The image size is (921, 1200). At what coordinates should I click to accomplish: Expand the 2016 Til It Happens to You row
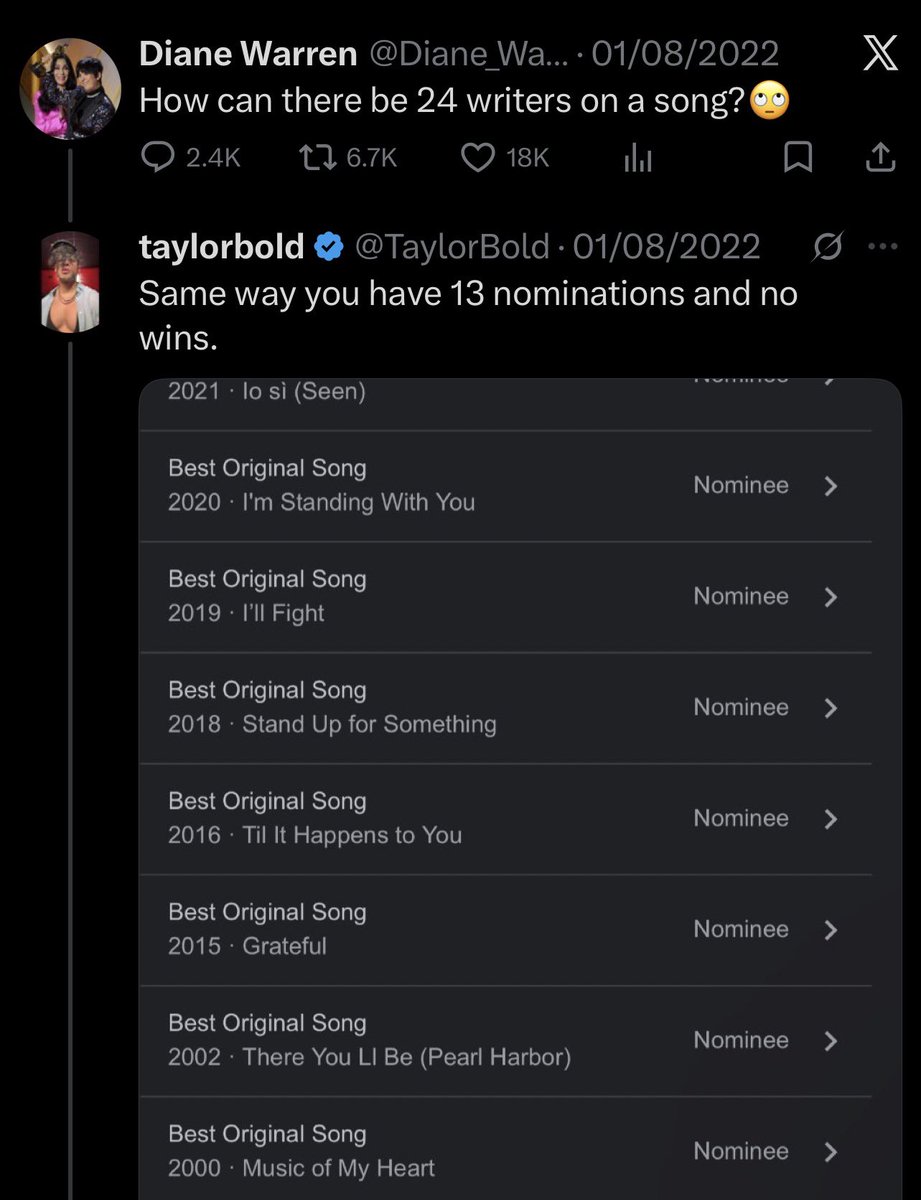(x=829, y=819)
